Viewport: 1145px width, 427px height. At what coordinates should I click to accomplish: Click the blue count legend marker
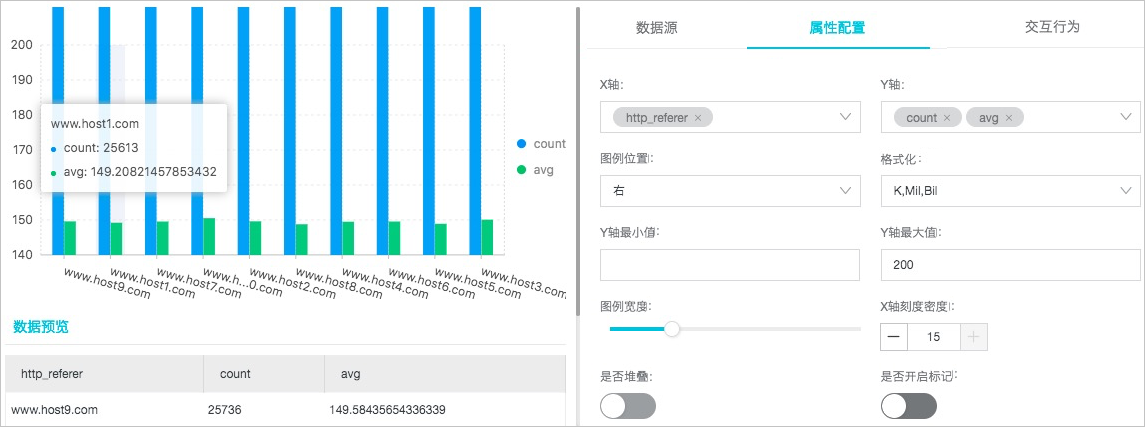(521, 144)
